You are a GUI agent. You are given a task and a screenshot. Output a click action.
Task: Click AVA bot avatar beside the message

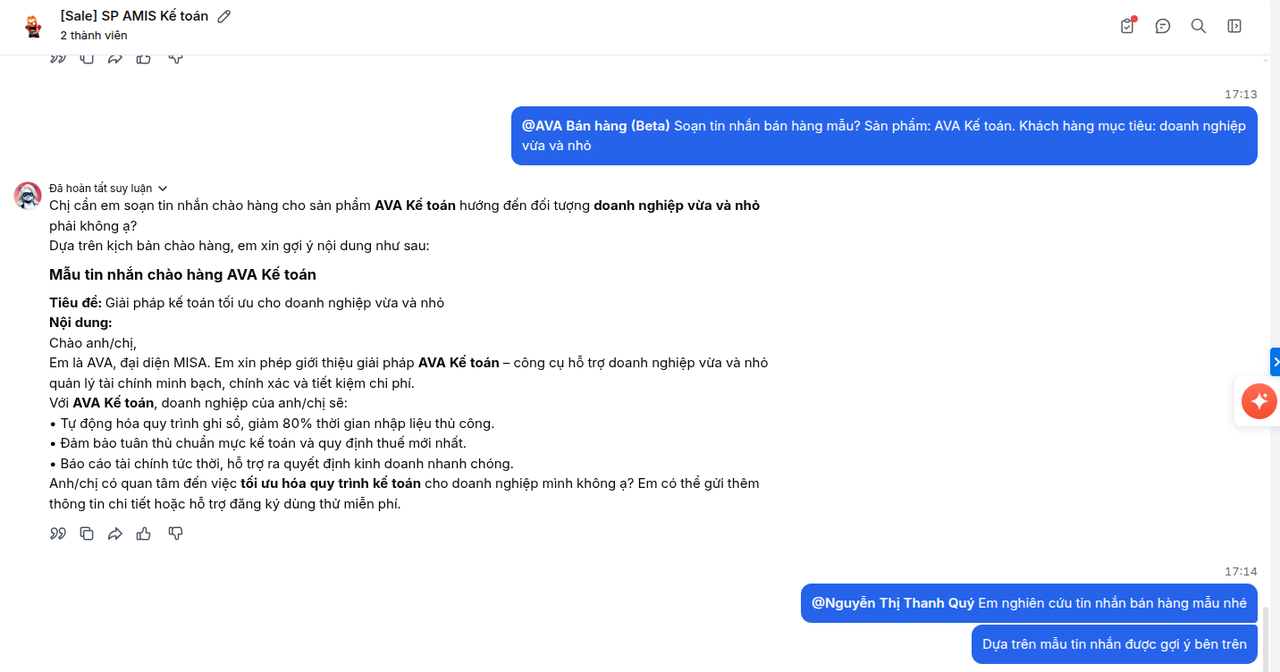tap(28, 195)
